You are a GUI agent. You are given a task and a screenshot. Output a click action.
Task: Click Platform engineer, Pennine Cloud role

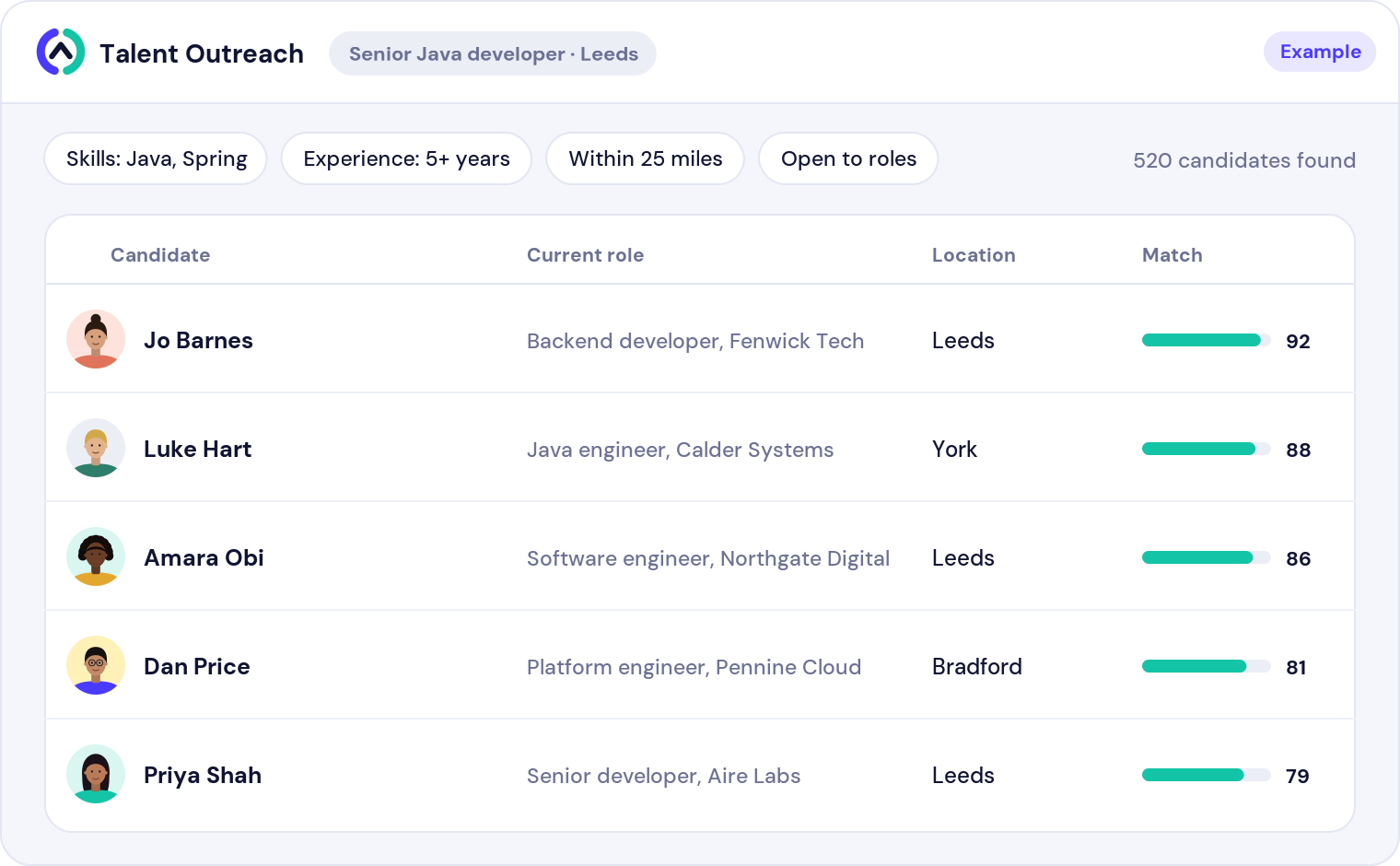pos(694,667)
